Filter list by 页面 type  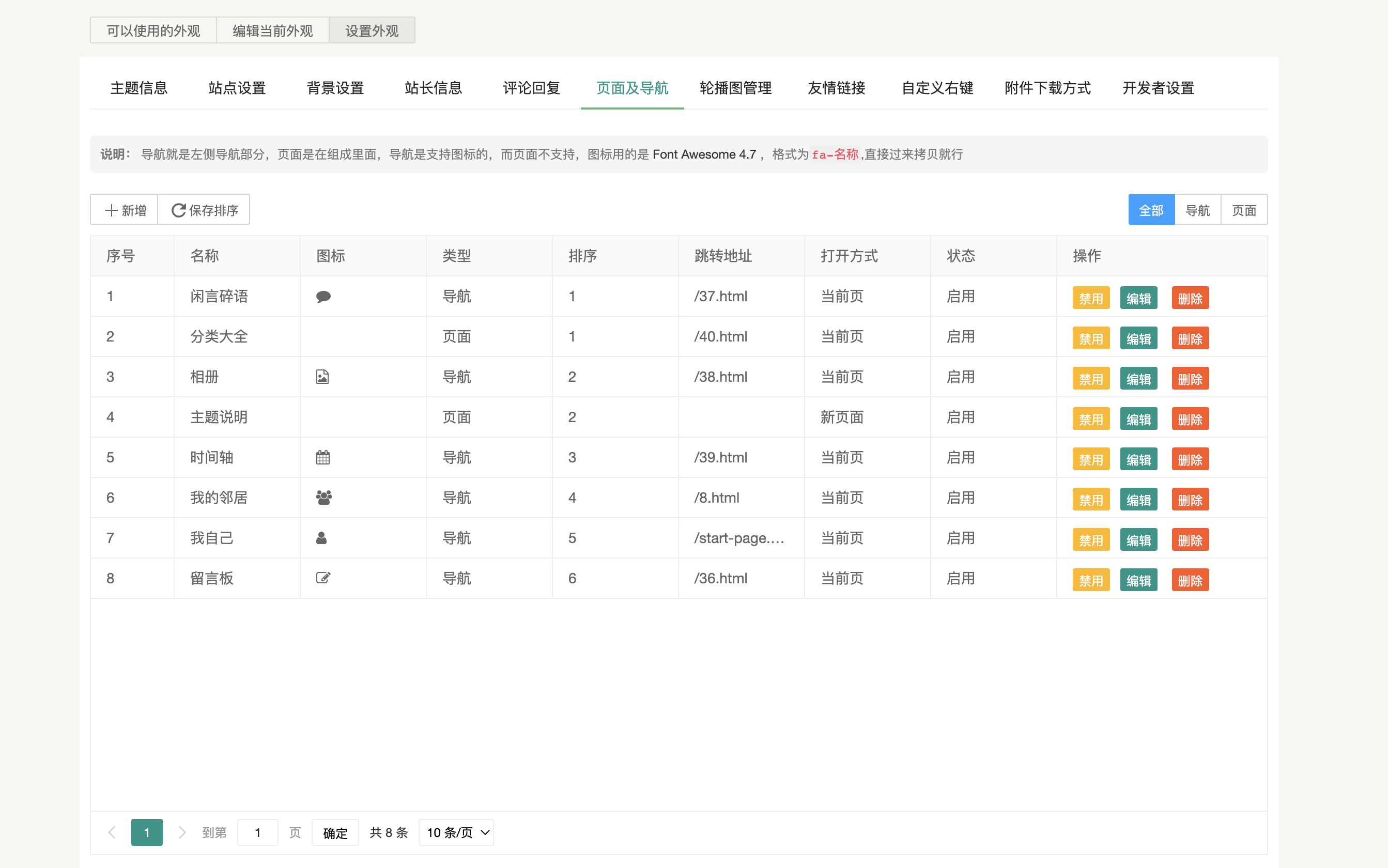(1244, 210)
